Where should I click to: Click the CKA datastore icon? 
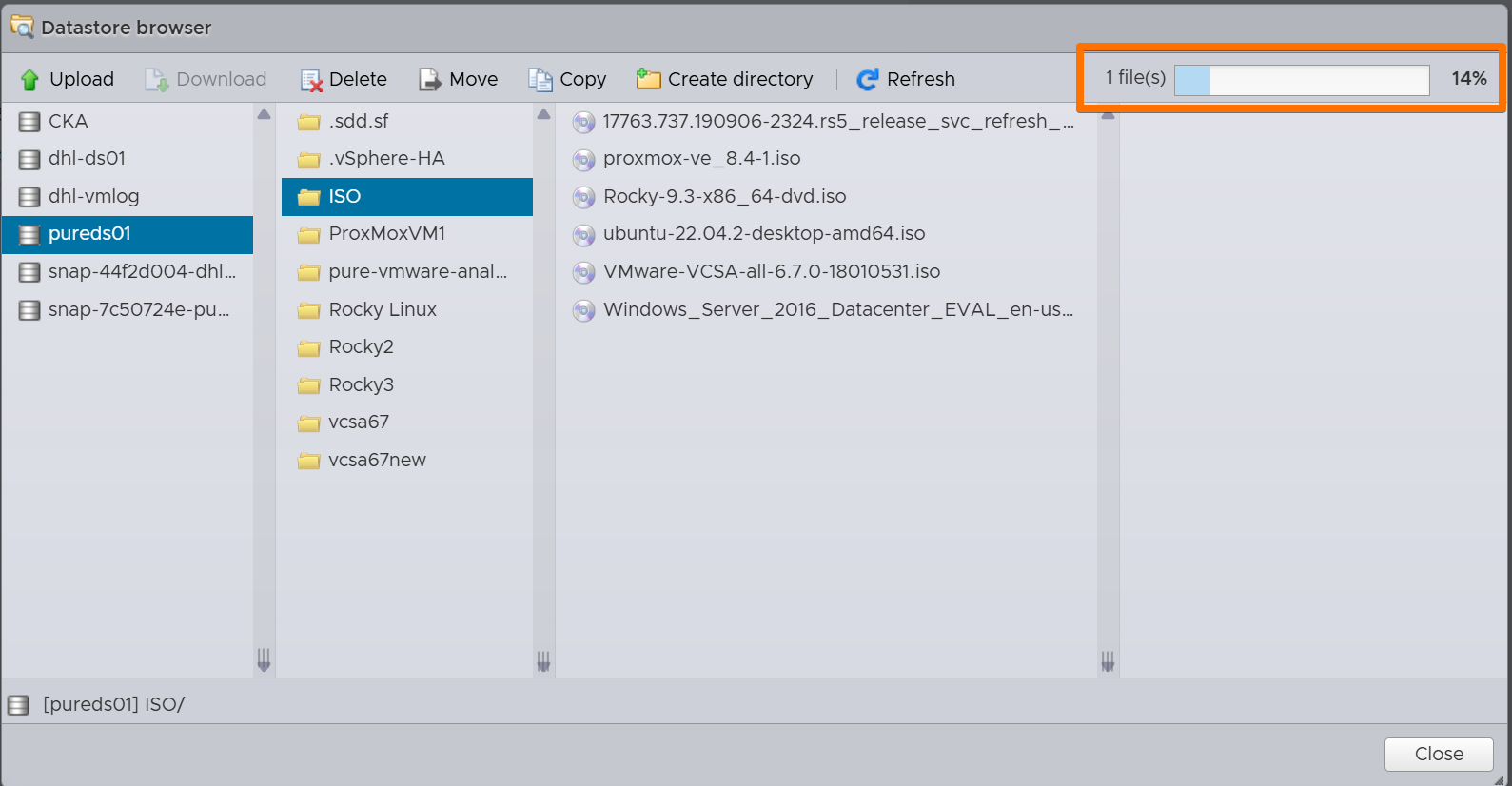tap(29, 122)
